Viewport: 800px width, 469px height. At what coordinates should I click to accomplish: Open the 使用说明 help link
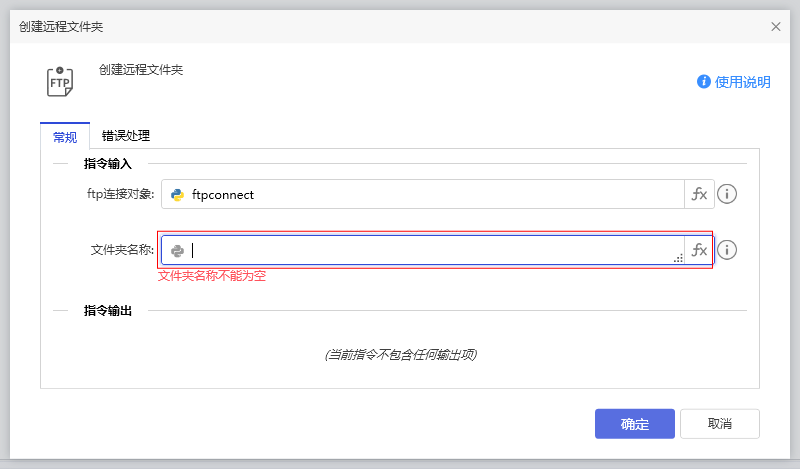(742, 82)
